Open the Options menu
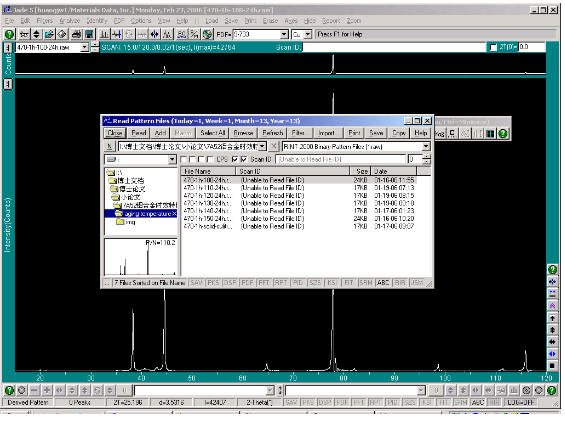Screen dimensions: 565x422 click(141, 21)
